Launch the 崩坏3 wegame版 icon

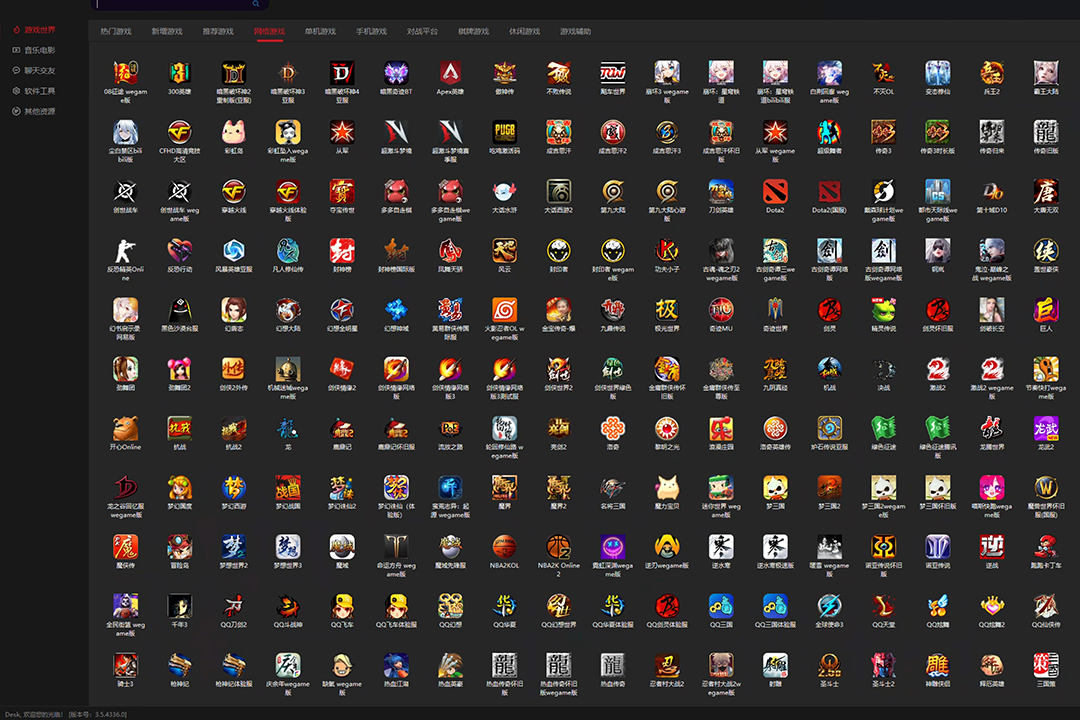click(x=667, y=72)
